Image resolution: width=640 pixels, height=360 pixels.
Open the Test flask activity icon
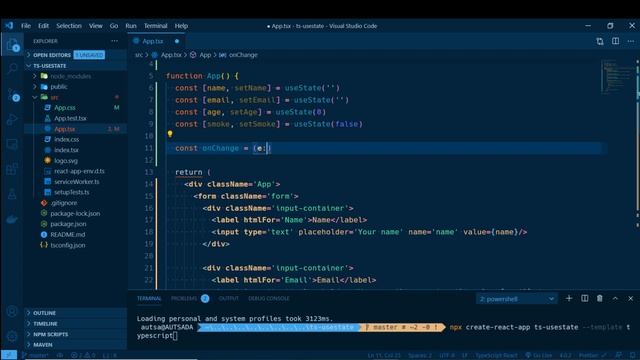[x=12, y=194]
